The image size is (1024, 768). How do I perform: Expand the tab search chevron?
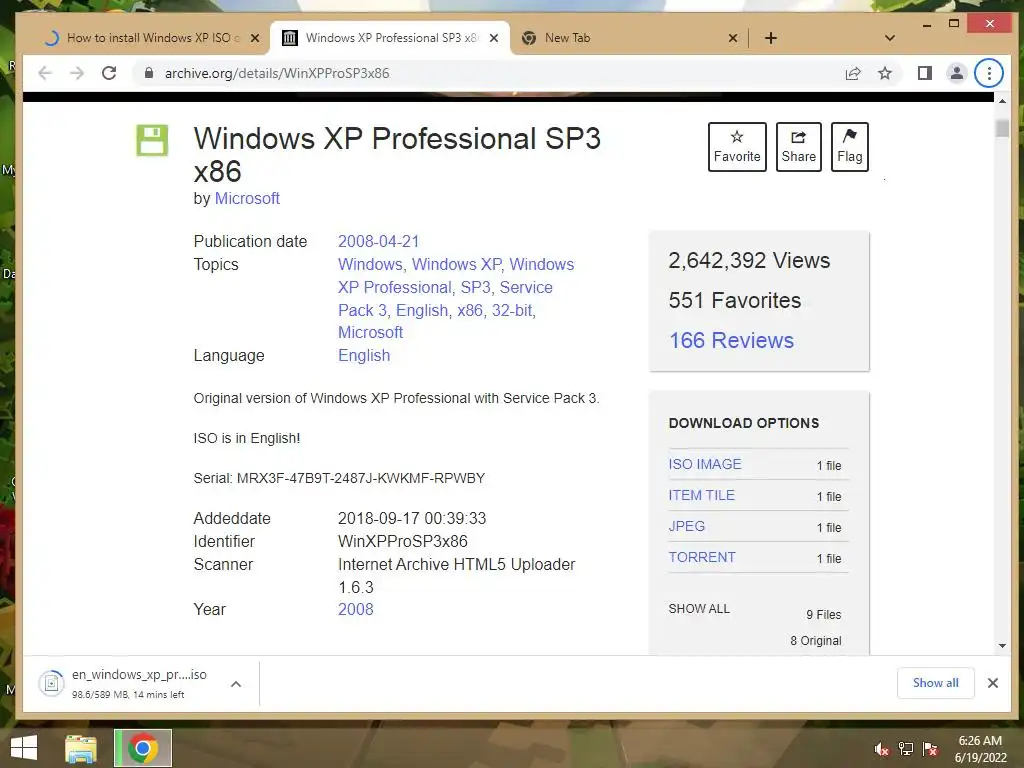pos(889,38)
